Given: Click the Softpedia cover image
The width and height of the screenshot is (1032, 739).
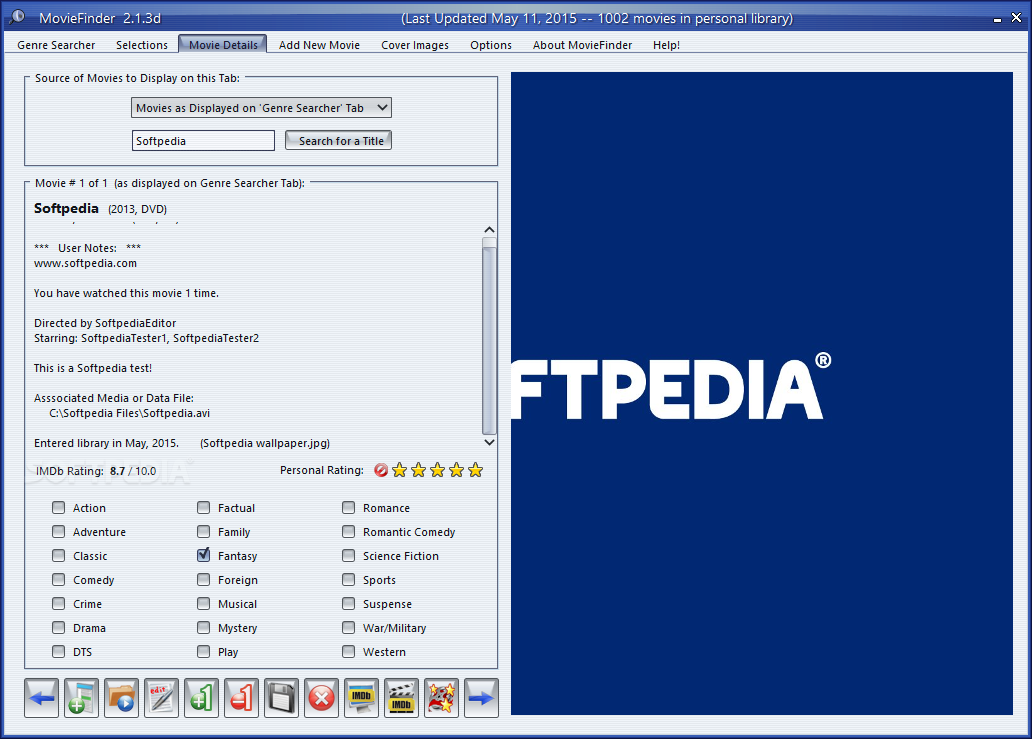Looking at the screenshot, I should click(x=761, y=393).
